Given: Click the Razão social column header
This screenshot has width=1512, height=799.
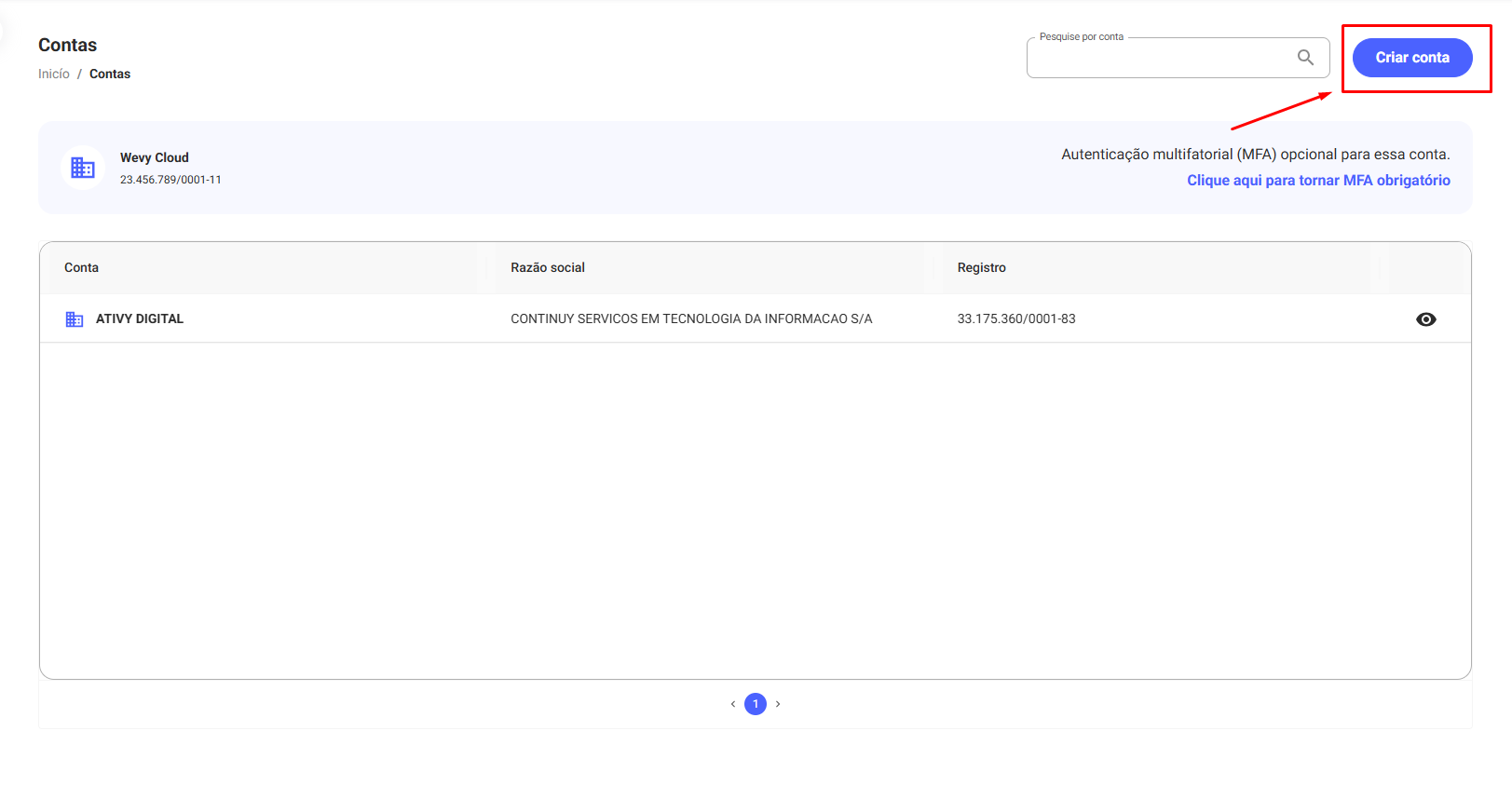Looking at the screenshot, I should click(548, 267).
